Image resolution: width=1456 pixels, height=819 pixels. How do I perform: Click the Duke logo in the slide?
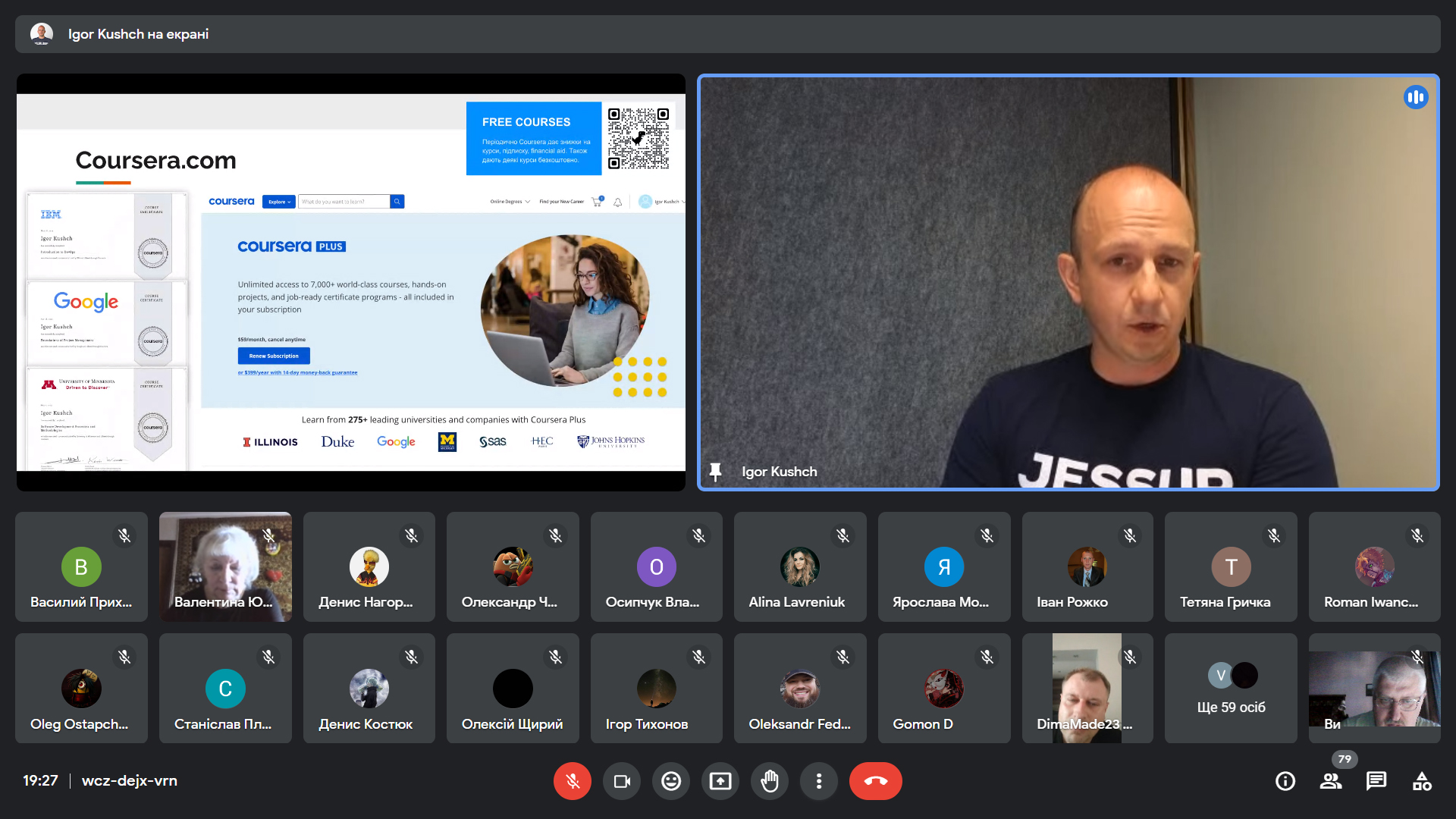click(337, 441)
